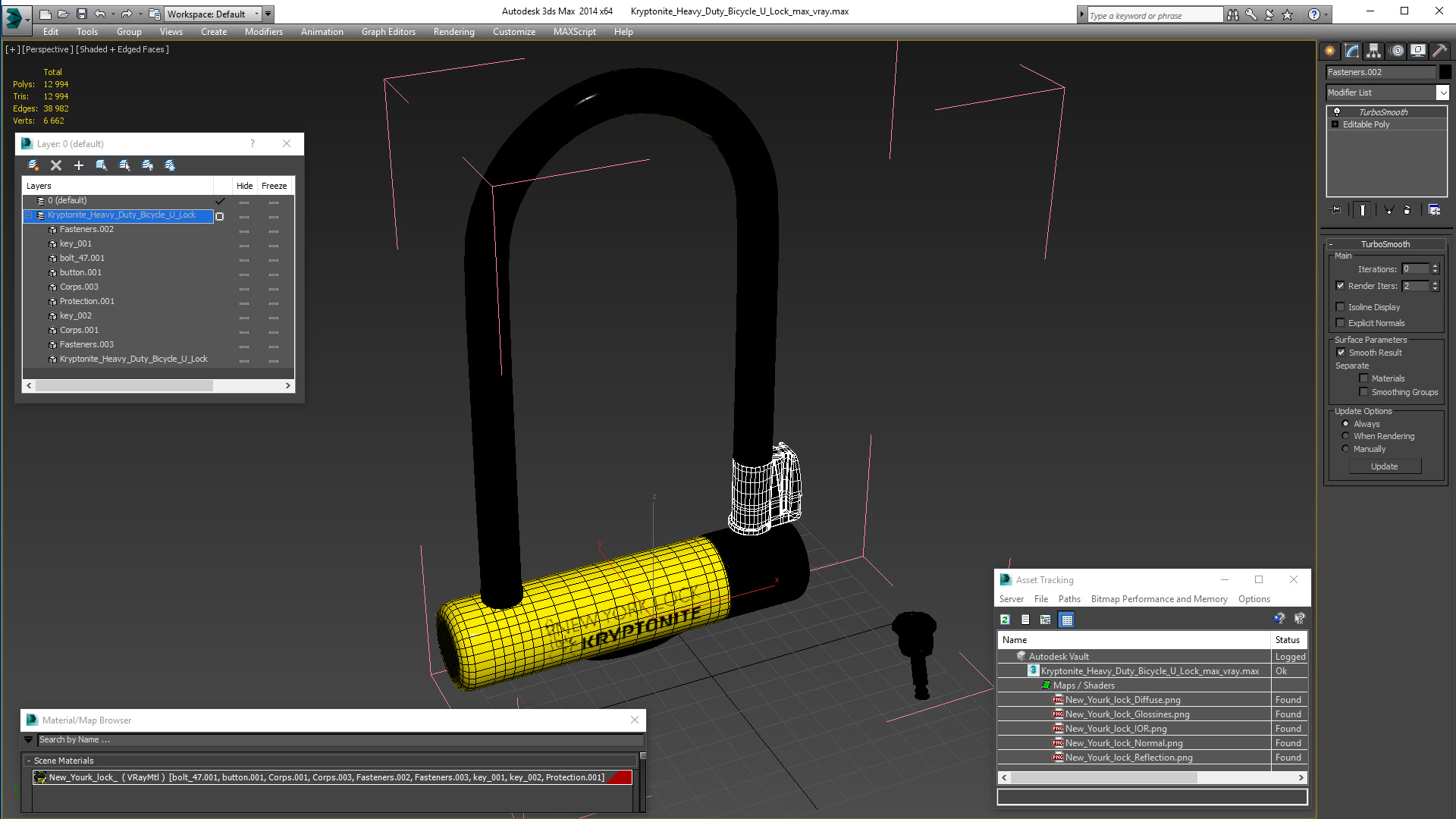Click the Pin Stack icon
The image size is (1456, 819).
pos(1336,210)
